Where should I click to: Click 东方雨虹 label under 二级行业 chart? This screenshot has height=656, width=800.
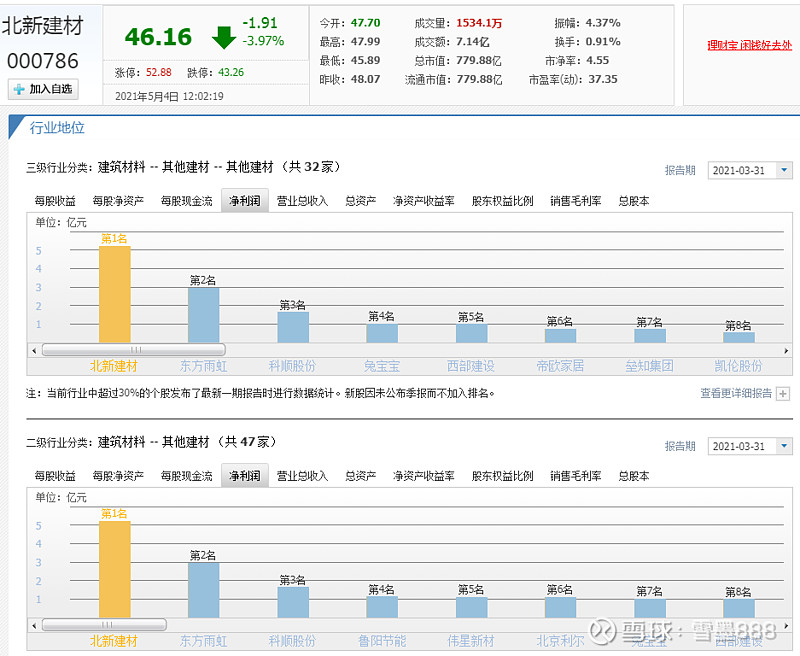click(203, 641)
